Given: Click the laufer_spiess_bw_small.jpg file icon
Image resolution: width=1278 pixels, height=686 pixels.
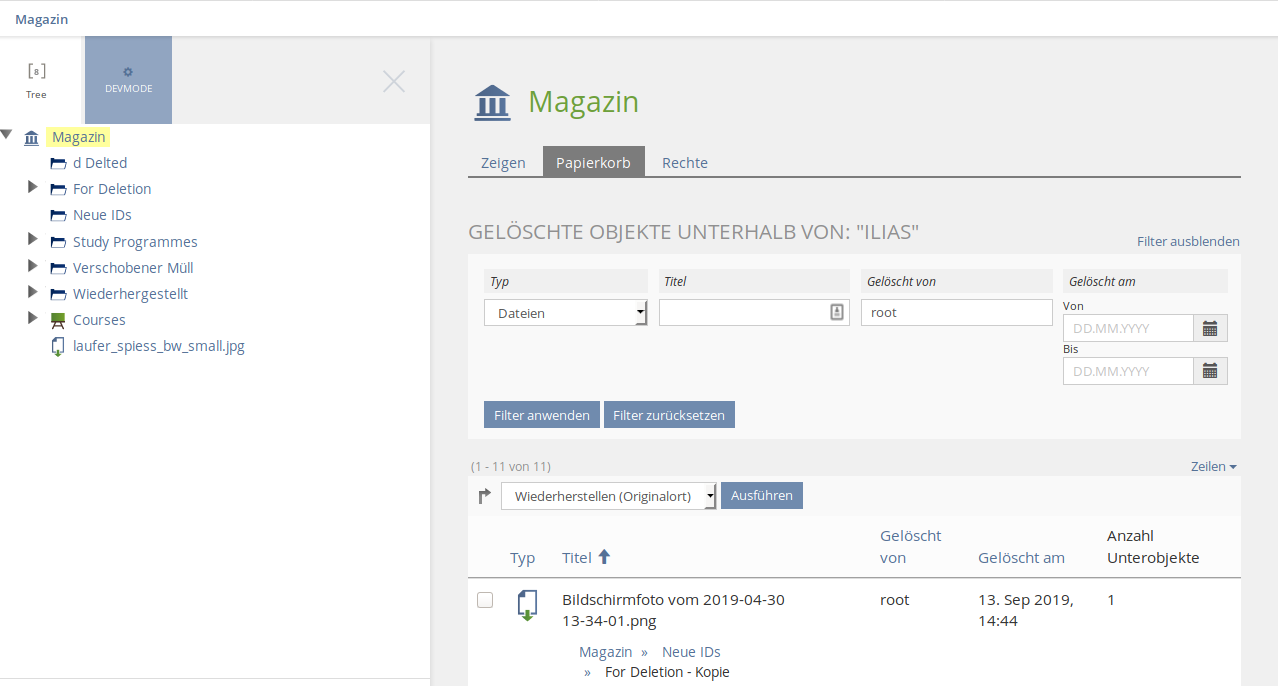Looking at the screenshot, I should (58, 347).
